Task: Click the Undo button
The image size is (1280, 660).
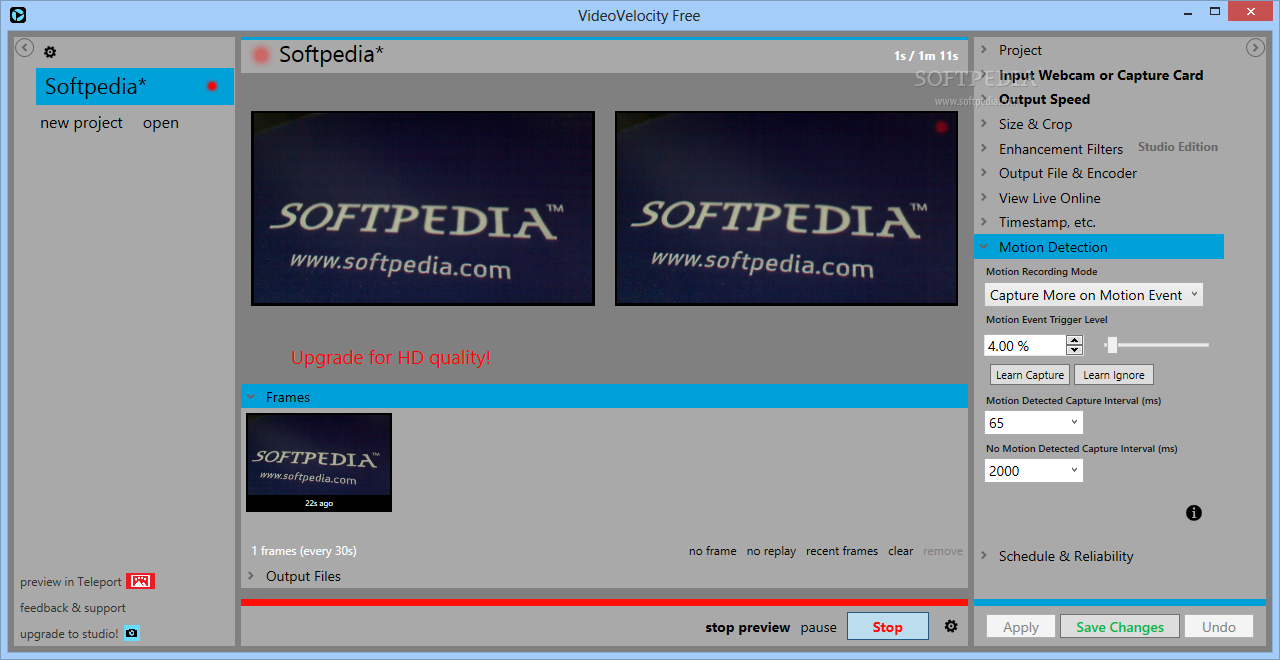Action: [x=1219, y=627]
